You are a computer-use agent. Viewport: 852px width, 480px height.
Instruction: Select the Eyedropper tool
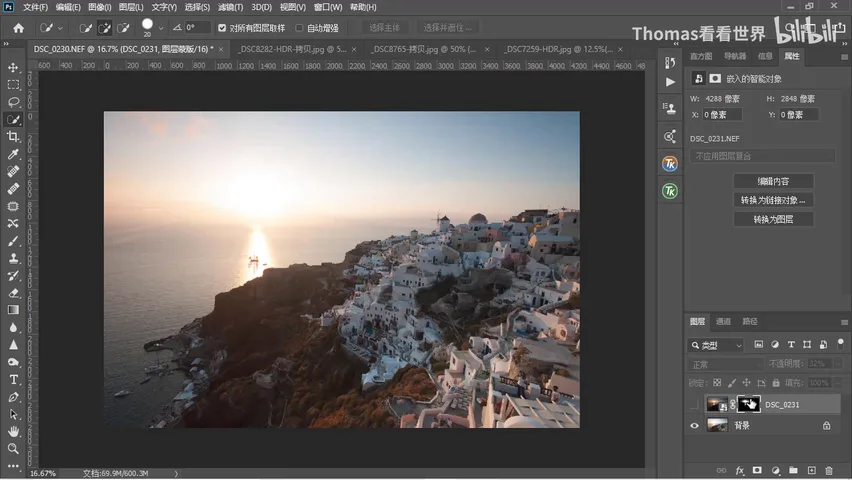click(x=13, y=154)
